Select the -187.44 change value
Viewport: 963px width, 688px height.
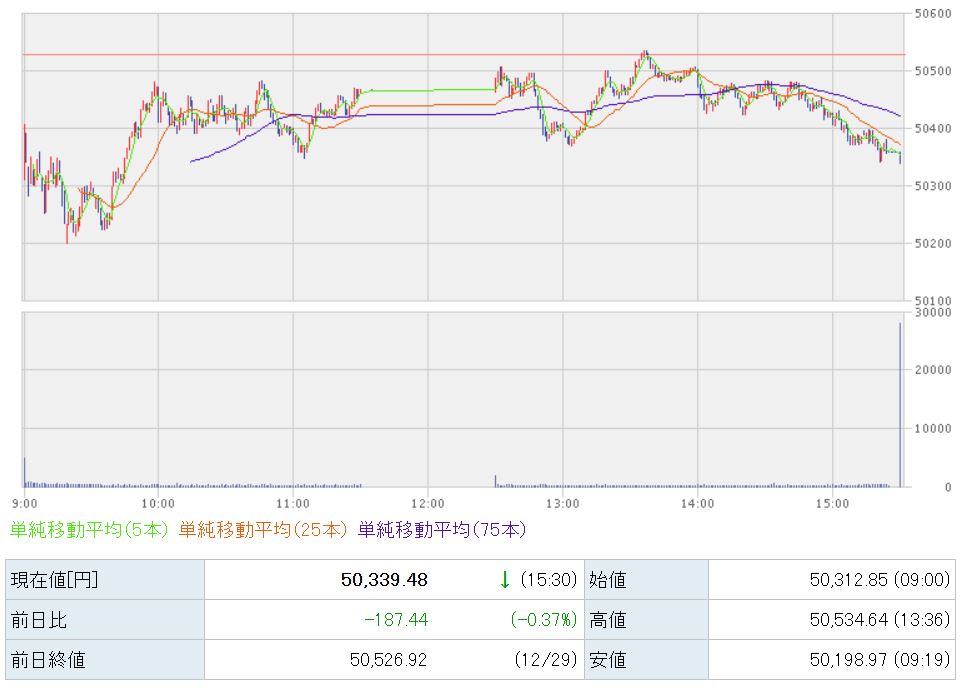[x=397, y=620]
